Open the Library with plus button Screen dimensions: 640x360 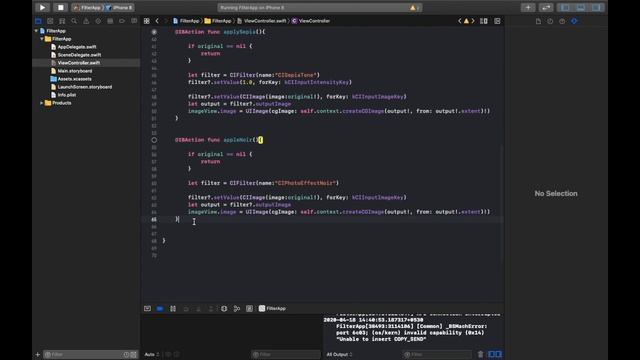[x=528, y=7]
